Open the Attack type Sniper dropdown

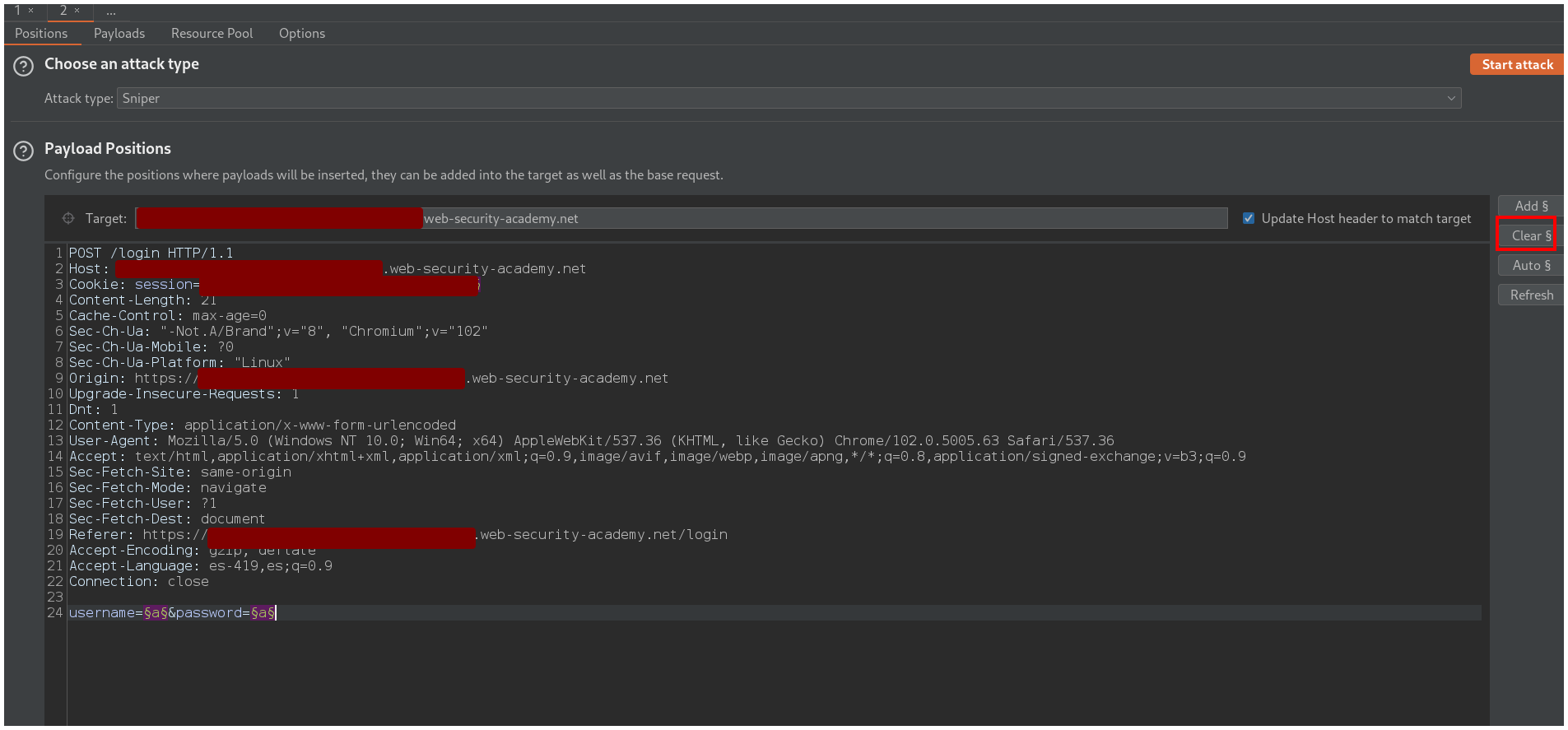tap(789, 99)
